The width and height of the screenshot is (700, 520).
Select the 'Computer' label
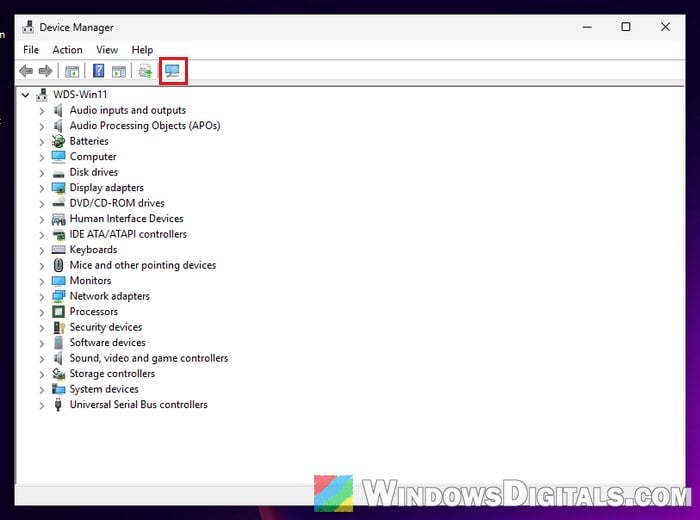(x=93, y=157)
